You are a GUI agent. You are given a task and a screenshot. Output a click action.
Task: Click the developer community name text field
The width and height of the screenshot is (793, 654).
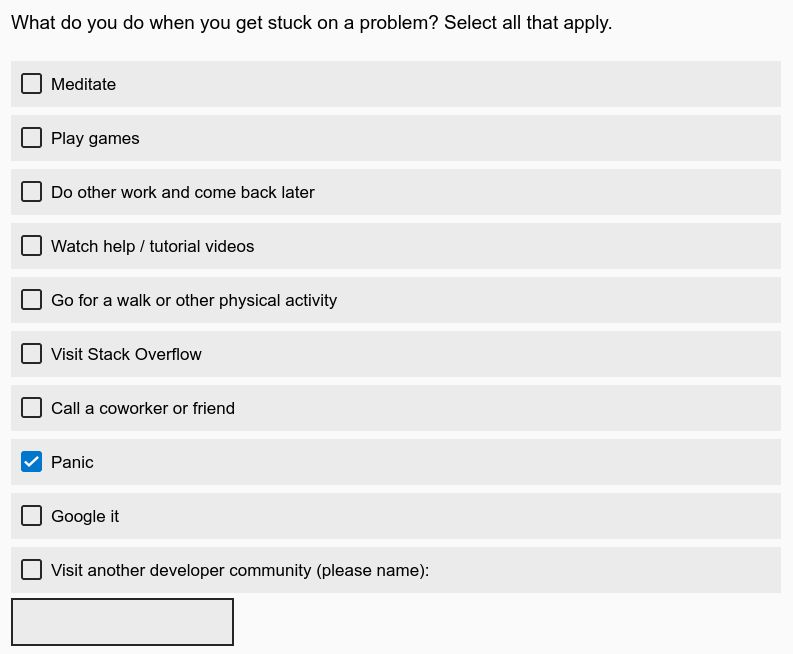(122, 622)
